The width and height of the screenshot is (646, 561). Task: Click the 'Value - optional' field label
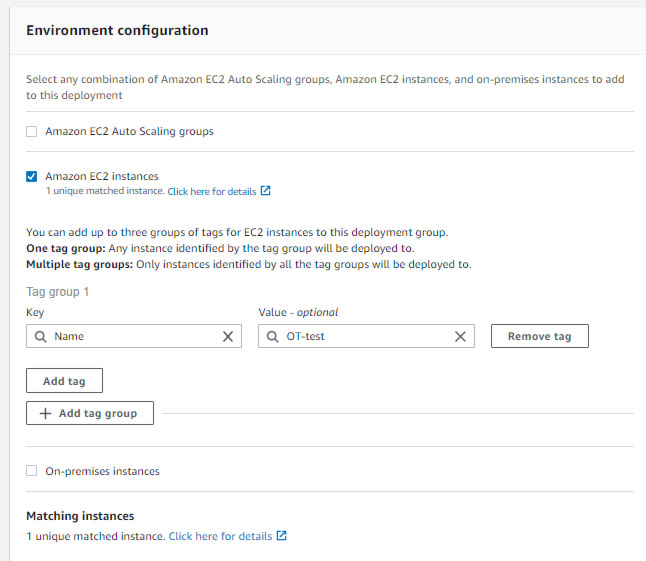(x=298, y=312)
